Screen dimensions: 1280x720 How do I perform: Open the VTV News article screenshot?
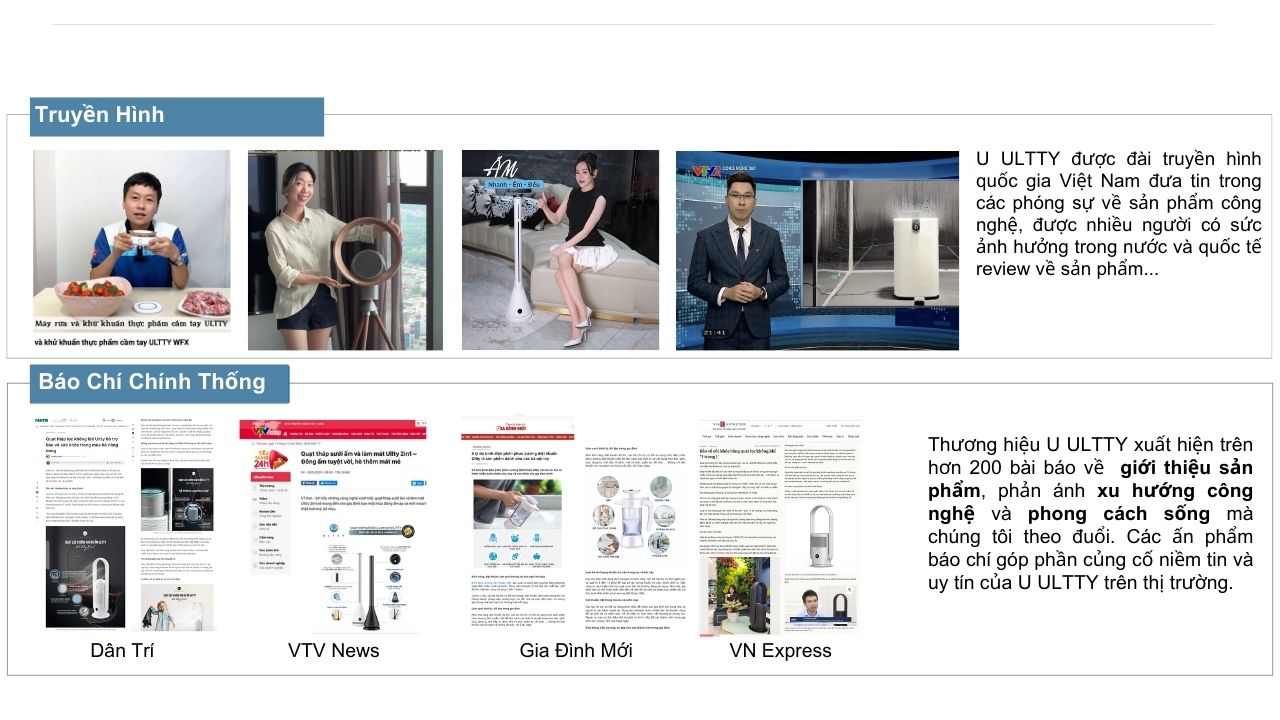click(x=331, y=525)
